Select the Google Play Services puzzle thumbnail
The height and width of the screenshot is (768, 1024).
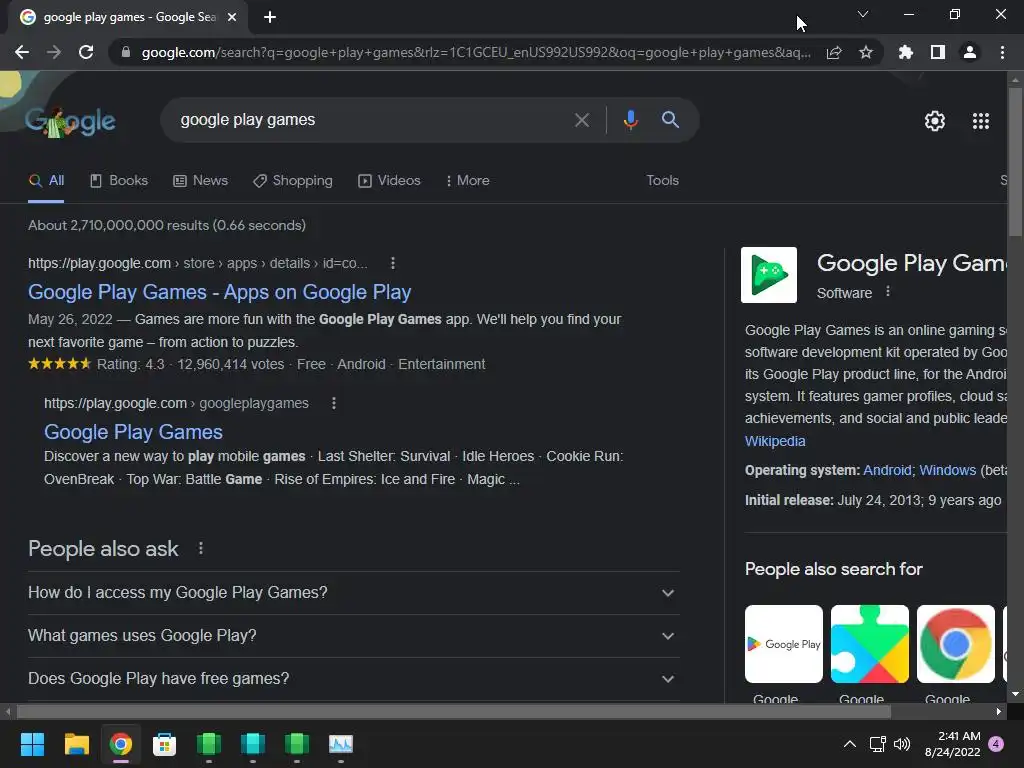pos(870,644)
